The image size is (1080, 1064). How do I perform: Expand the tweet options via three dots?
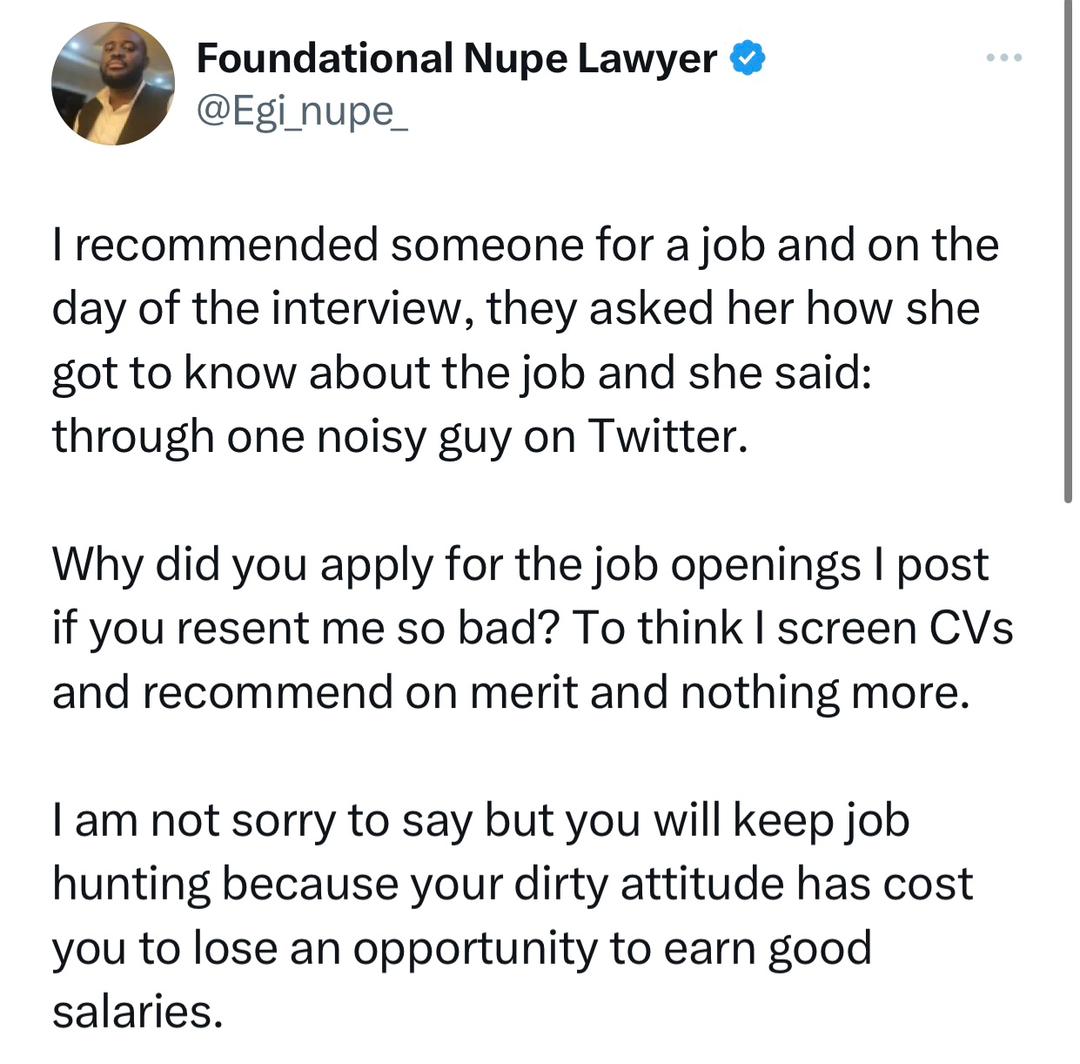(x=1003, y=58)
